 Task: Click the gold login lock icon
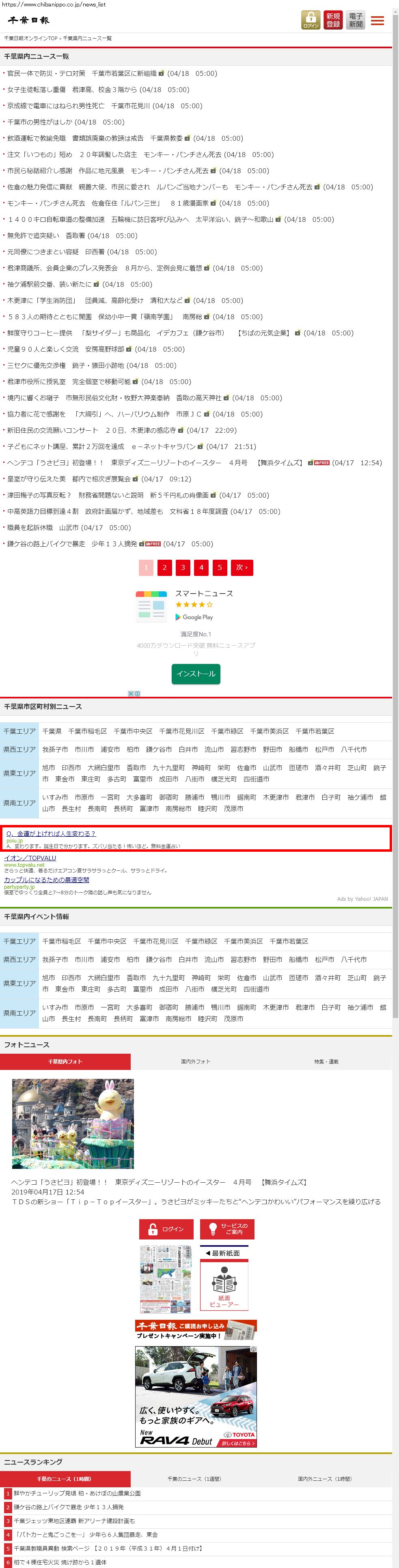311,20
